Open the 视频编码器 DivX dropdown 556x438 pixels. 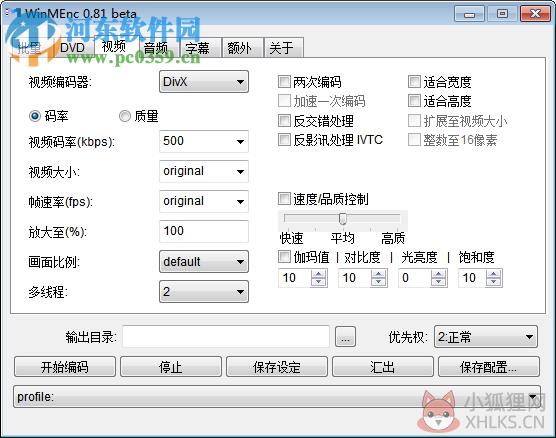click(204, 82)
